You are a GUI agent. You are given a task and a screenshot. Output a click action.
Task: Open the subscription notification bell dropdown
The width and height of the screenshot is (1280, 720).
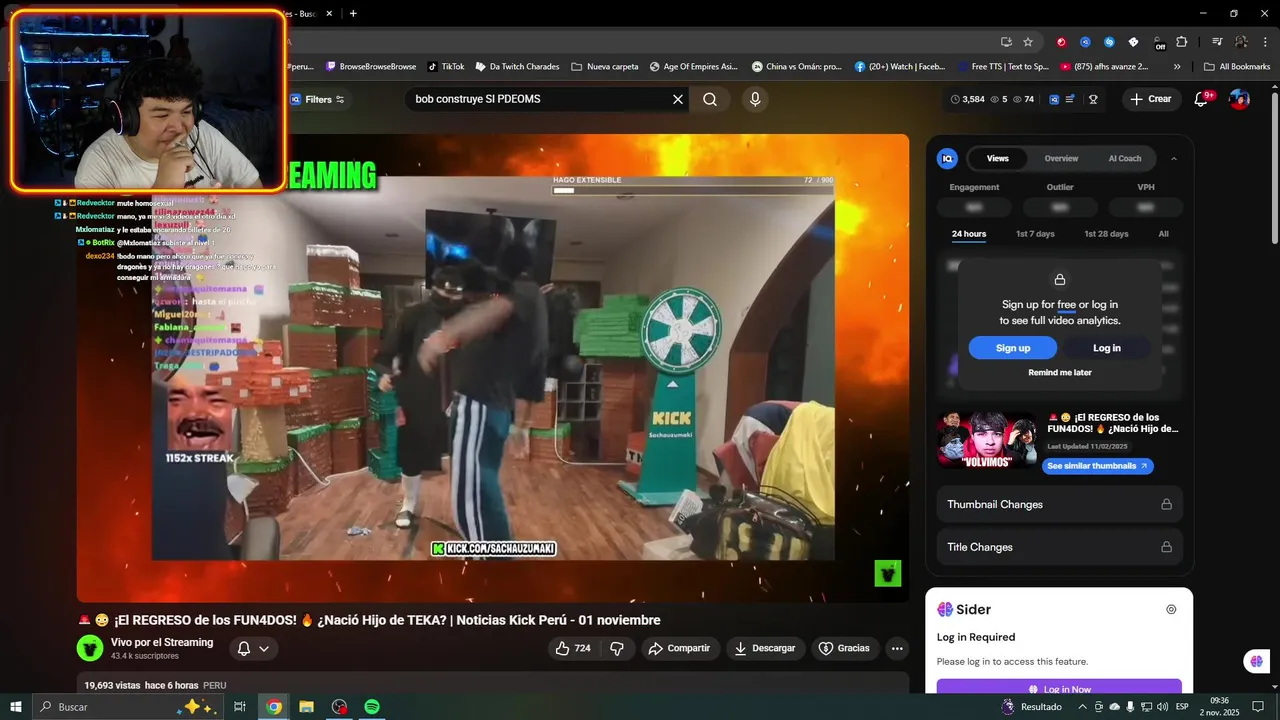coord(253,648)
